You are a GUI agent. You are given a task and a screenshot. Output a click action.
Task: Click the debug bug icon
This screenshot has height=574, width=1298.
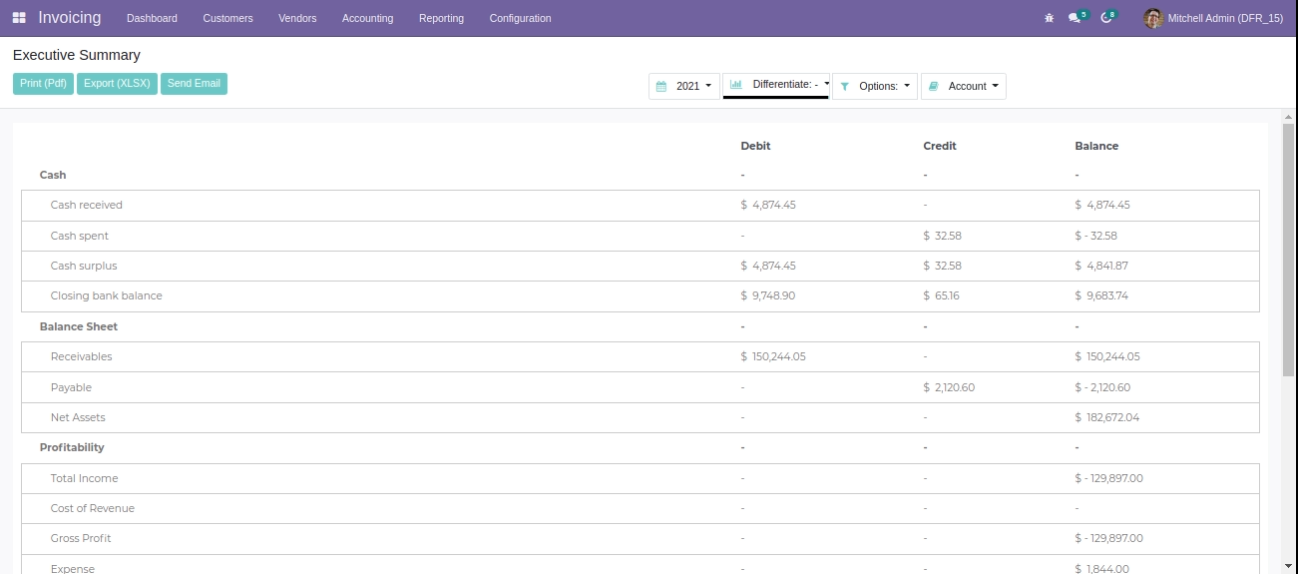click(x=1049, y=18)
